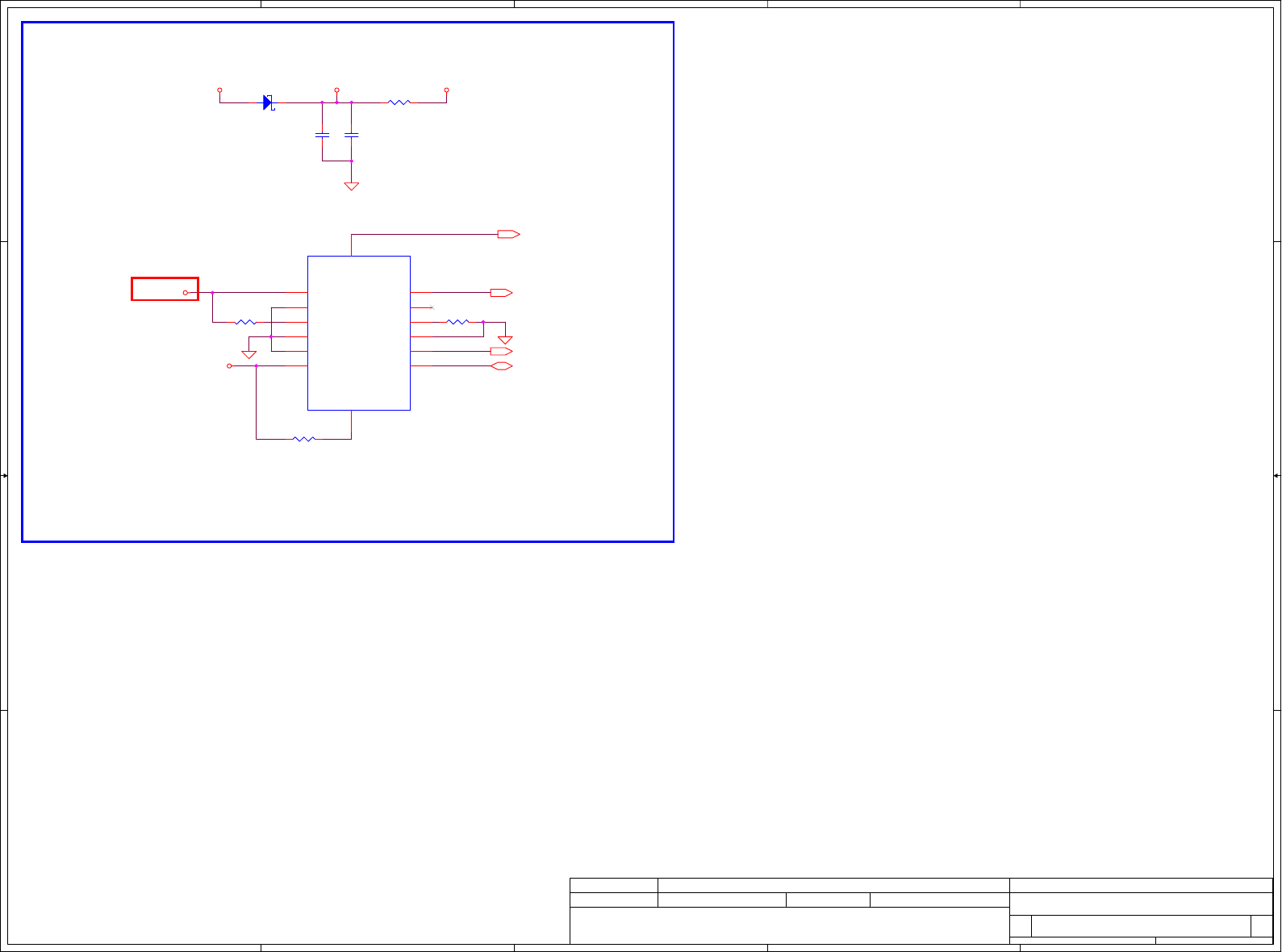This screenshot has width=1282, height=952.
Task: Click the ground symbol left of the IC
Action: [249, 354]
